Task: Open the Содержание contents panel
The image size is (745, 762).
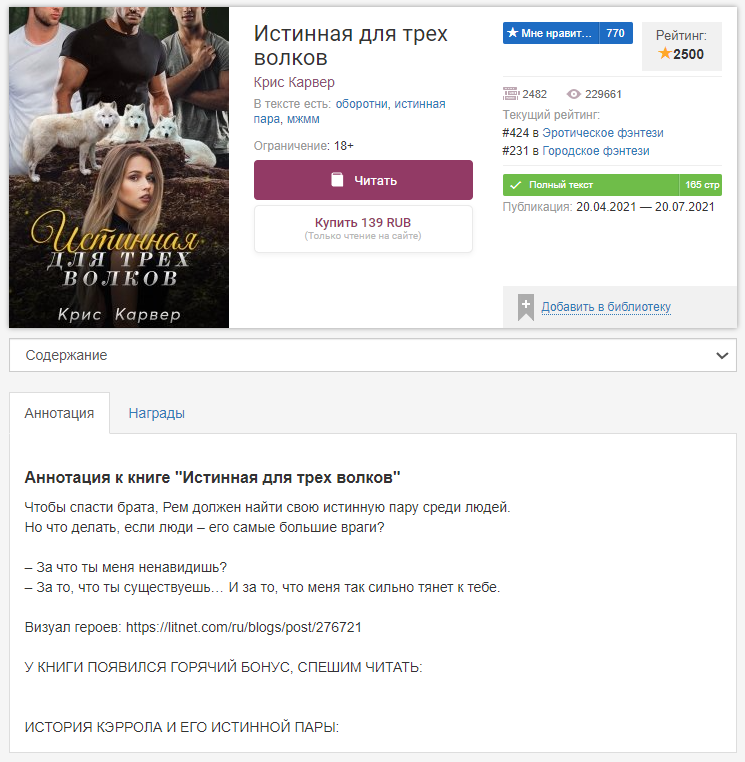Action: click(x=373, y=355)
